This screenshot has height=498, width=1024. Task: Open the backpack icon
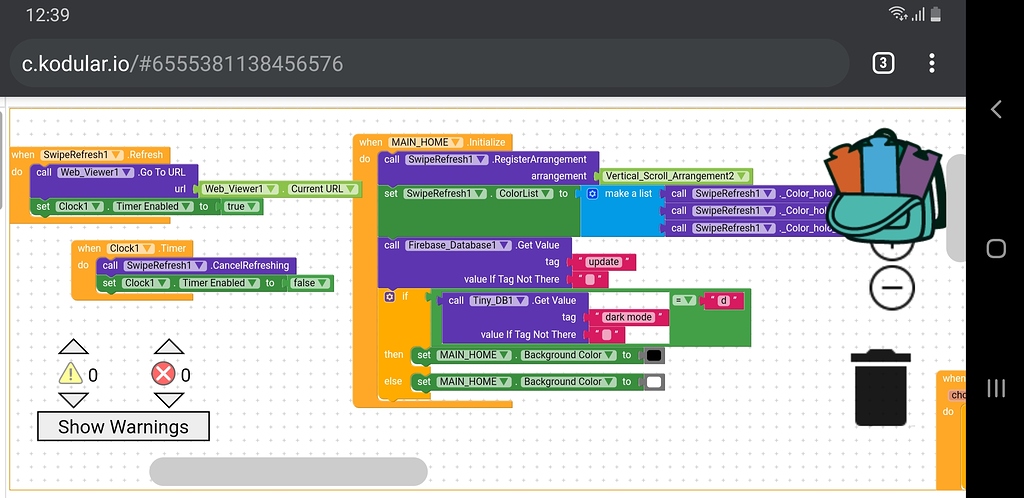tap(883, 187)
